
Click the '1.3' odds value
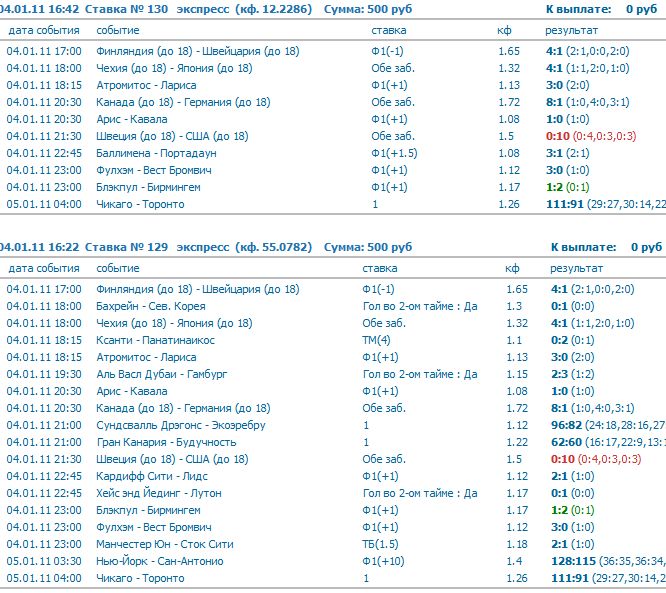coord(514,306)
